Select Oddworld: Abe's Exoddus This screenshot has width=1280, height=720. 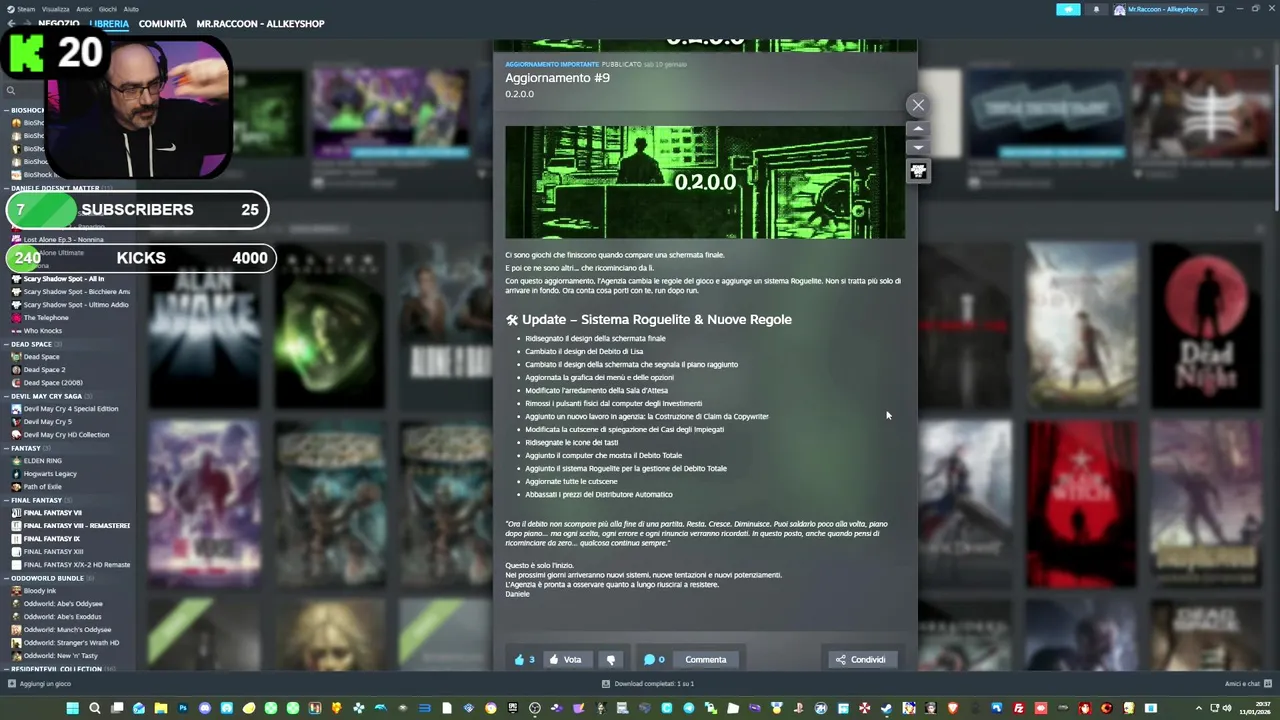[x=63, y=617]
